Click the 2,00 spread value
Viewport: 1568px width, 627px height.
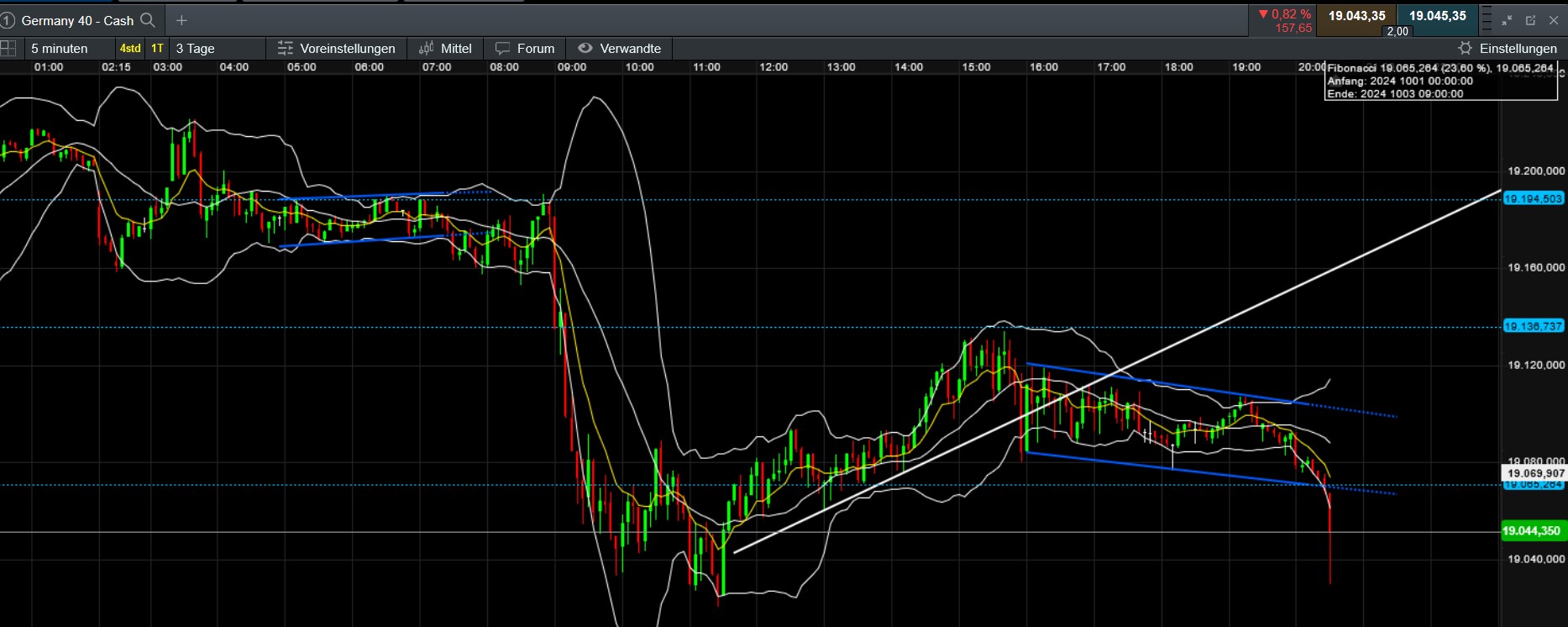tap(1398, 31)
